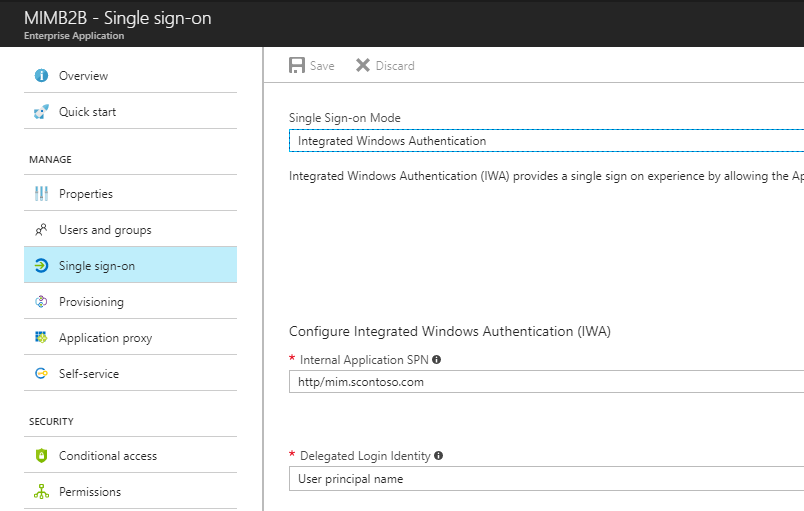Click the MIMB2B - Single sign-on title
Screen dimensions: 804x511
tap(117, 18)
